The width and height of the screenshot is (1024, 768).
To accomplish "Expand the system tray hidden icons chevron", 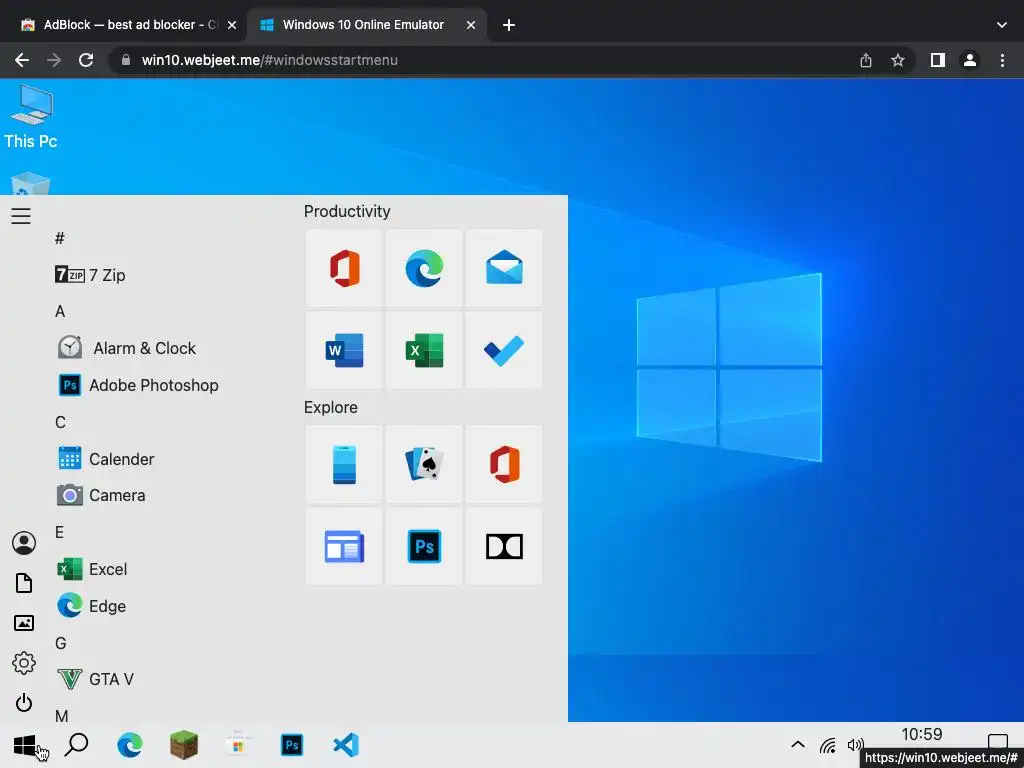I will pyautogui.click(x=797, y=744).
